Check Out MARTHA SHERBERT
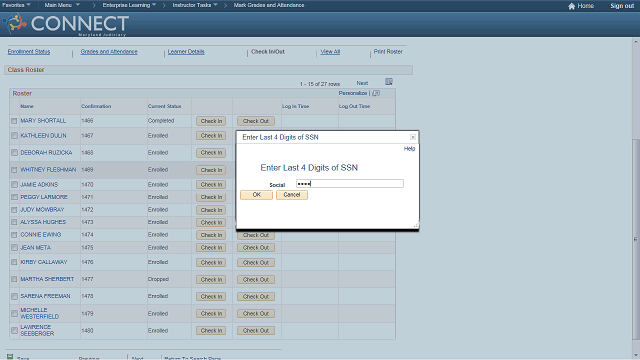This screenshot has height=360, width=640. point(256,280)
